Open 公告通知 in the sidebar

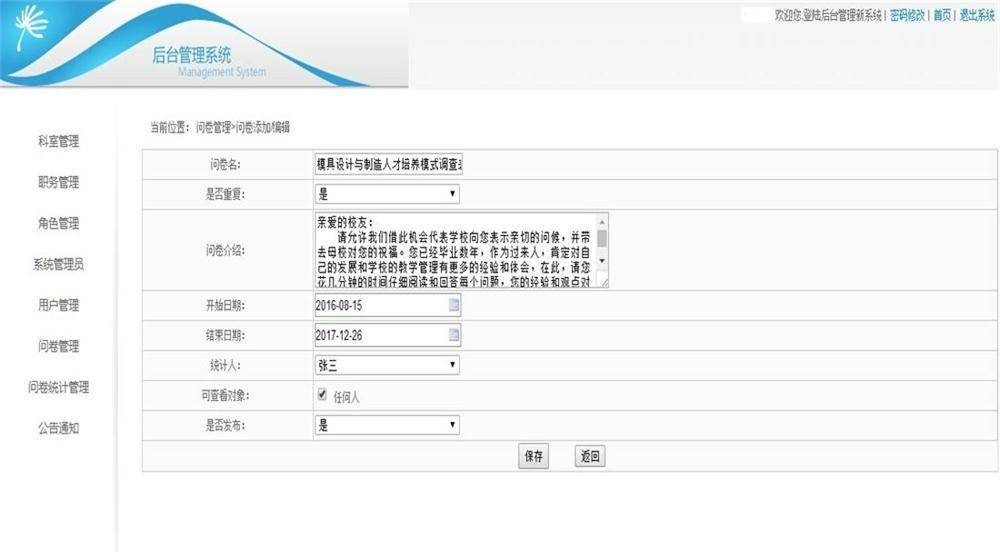(x=59, y=428)
